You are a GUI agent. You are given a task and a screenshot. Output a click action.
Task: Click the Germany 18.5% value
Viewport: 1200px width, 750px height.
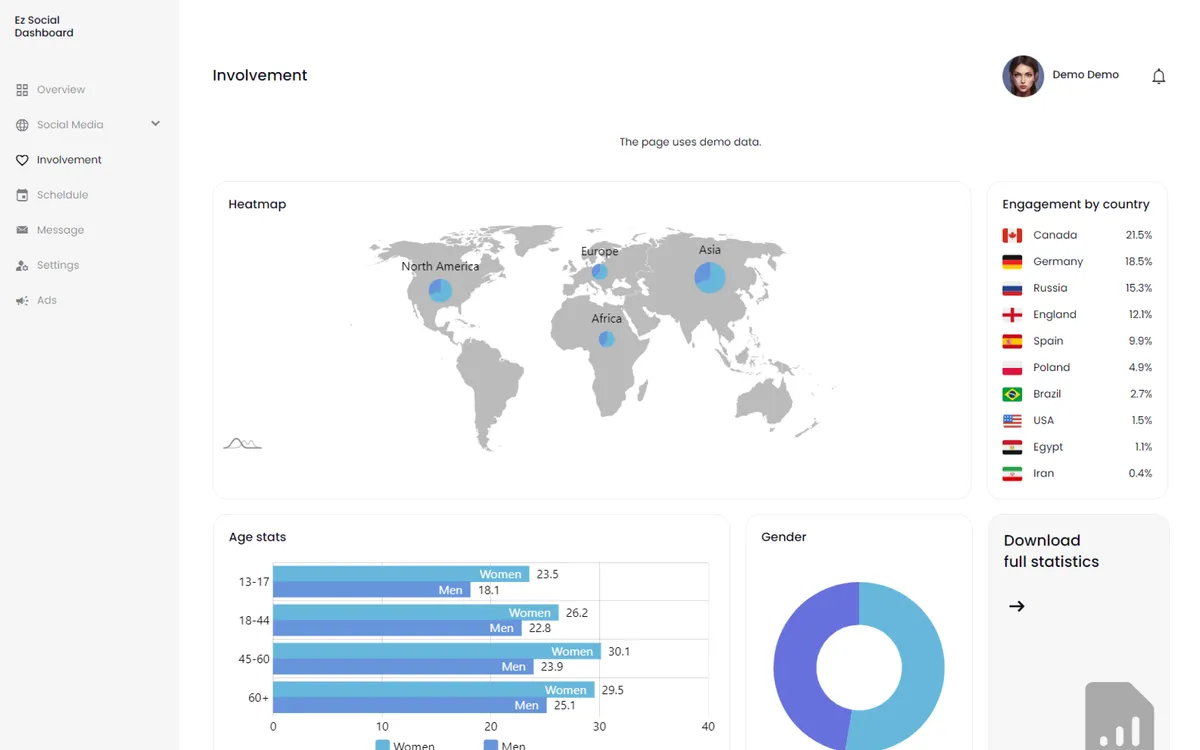point(1138,262)
